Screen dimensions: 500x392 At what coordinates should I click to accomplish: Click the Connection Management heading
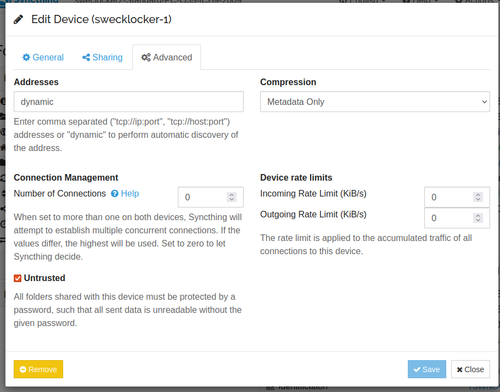pos(66,178)
